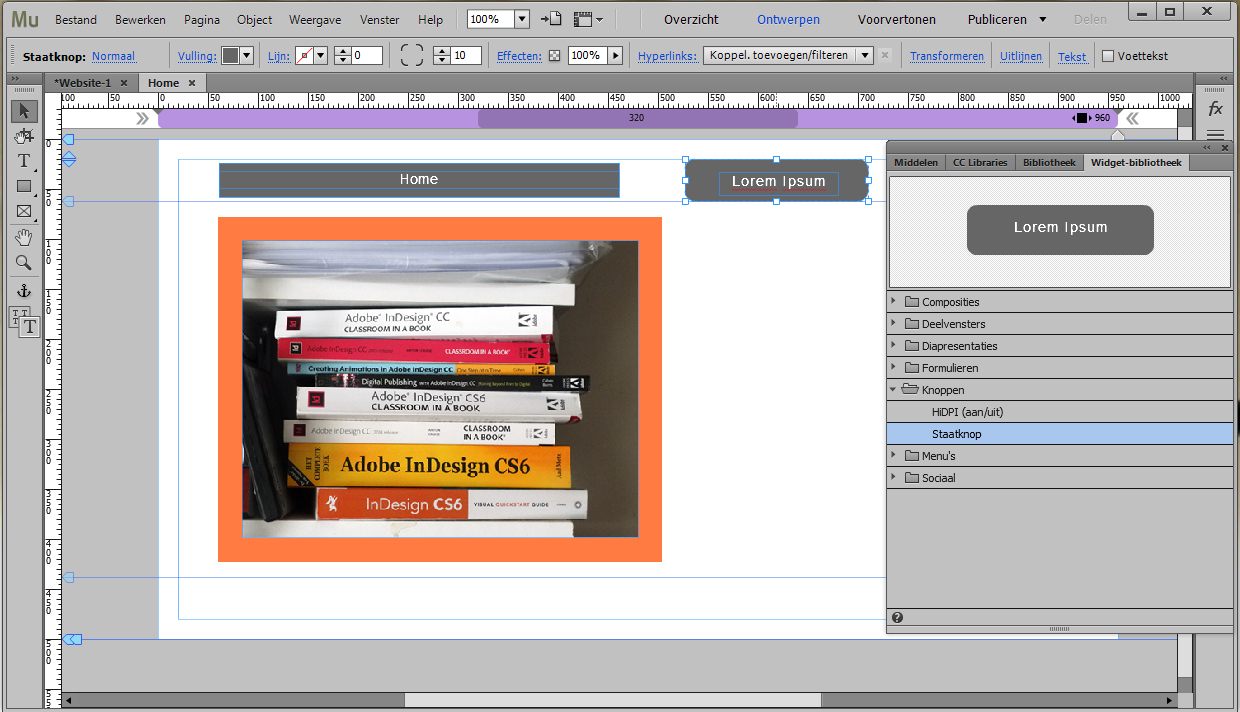Viewport: 1240px width, 712px height.
Task: Open the Object menu
Action: [x=254, y=19]
